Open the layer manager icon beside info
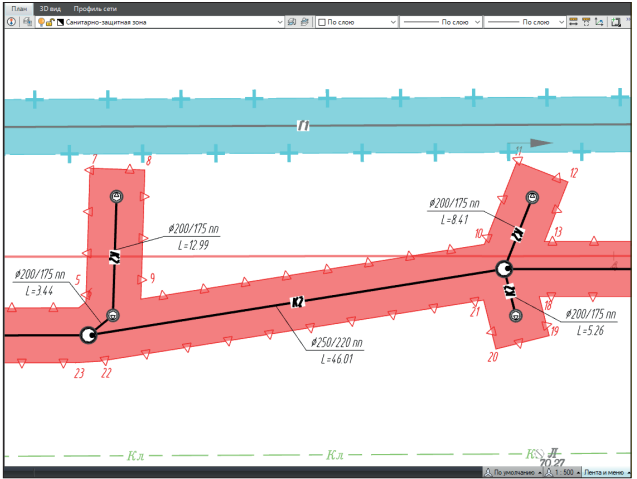The width and height of the screenshot is (637, 479). [27, 21]
